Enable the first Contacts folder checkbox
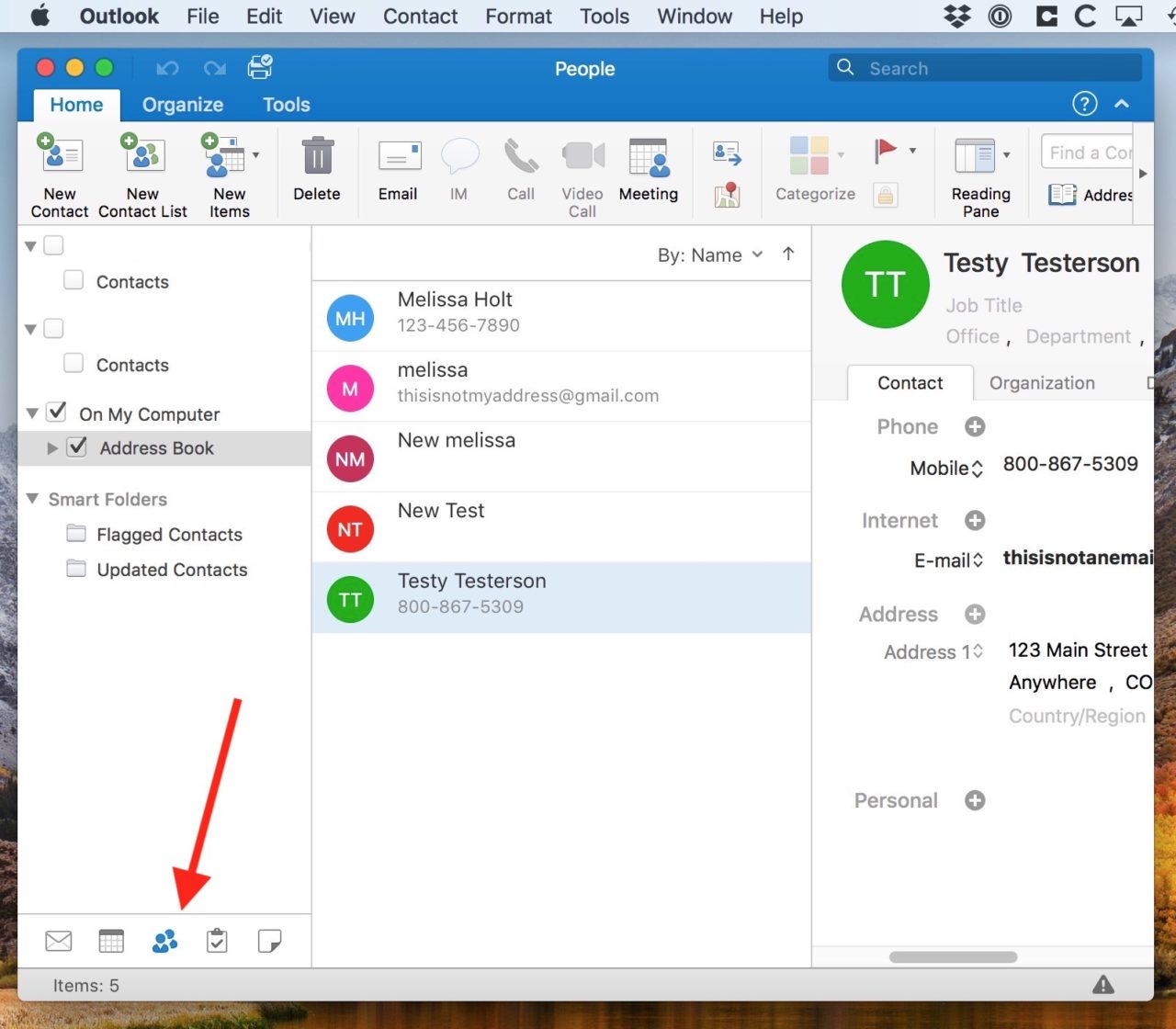Viewport: 1176px width, 1029px height. (73, 280)
